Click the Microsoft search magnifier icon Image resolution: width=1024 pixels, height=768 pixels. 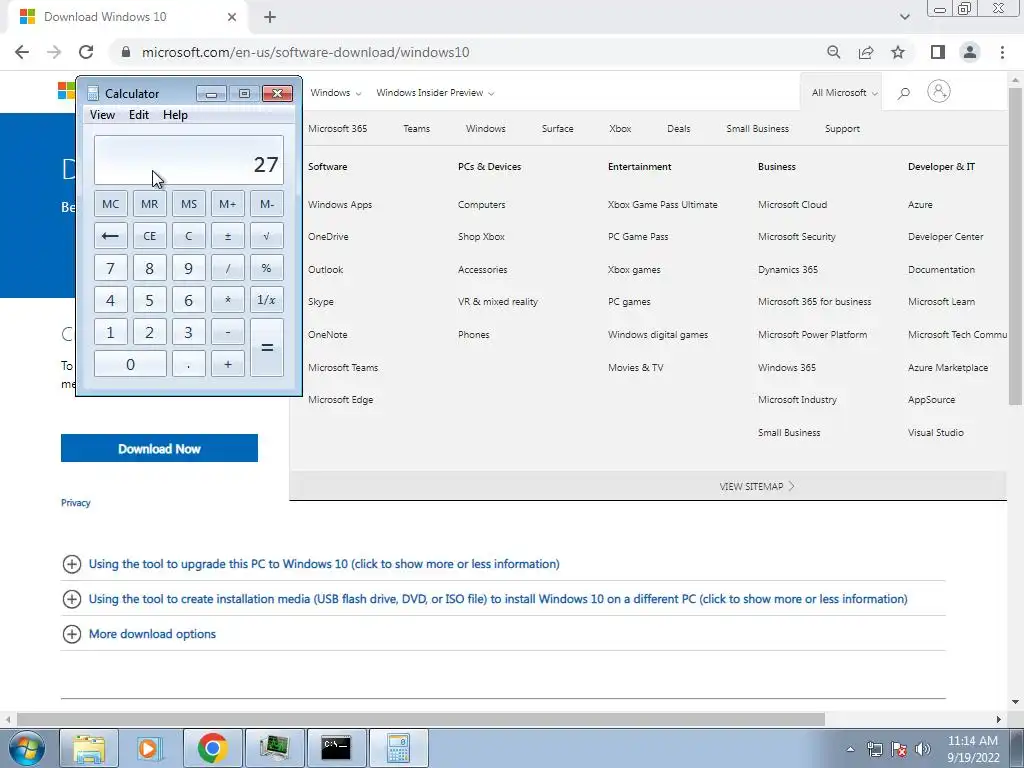pyautogui.click(x=904, y=93)
